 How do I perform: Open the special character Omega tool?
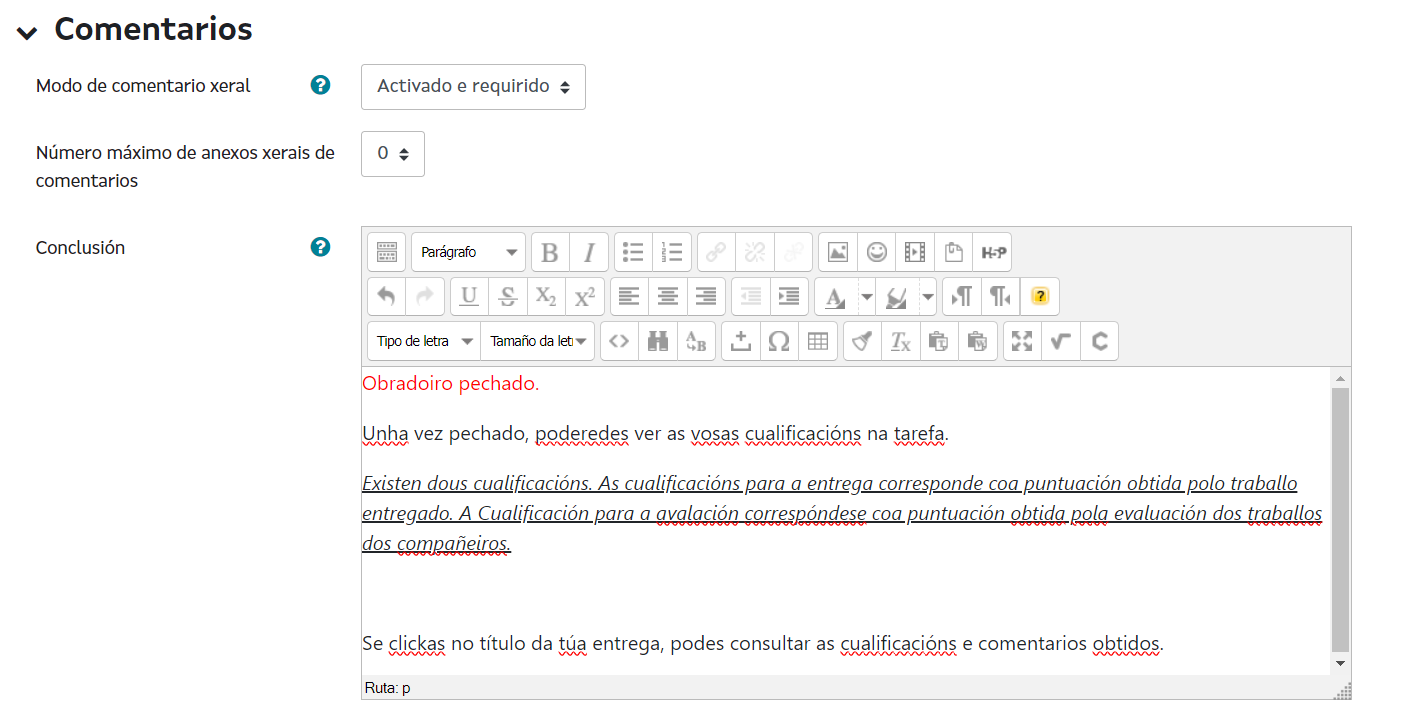[x=779, y=341]
